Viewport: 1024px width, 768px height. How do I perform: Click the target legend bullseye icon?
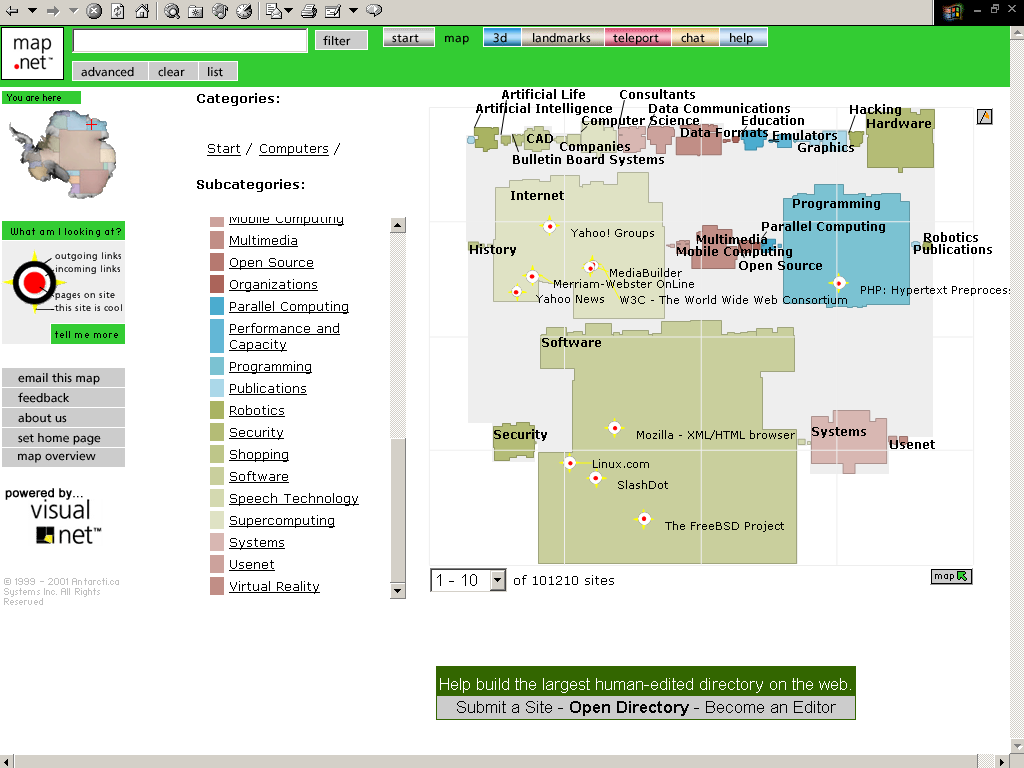[34, 283]
